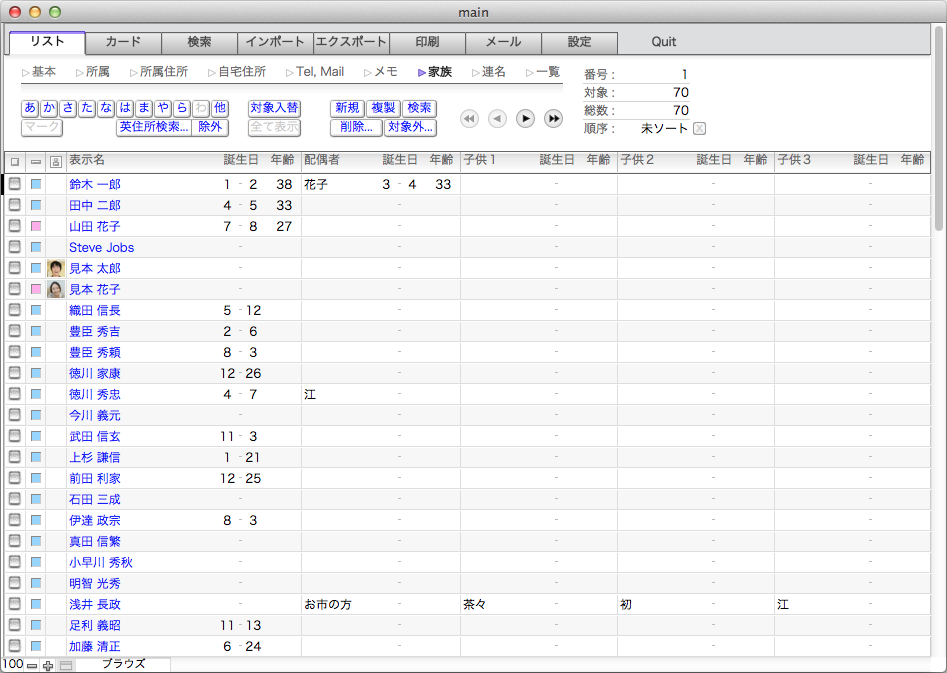Expand the 基本 view triangle
The width and height of the screenshot is (947, 673).
[26, 72]
